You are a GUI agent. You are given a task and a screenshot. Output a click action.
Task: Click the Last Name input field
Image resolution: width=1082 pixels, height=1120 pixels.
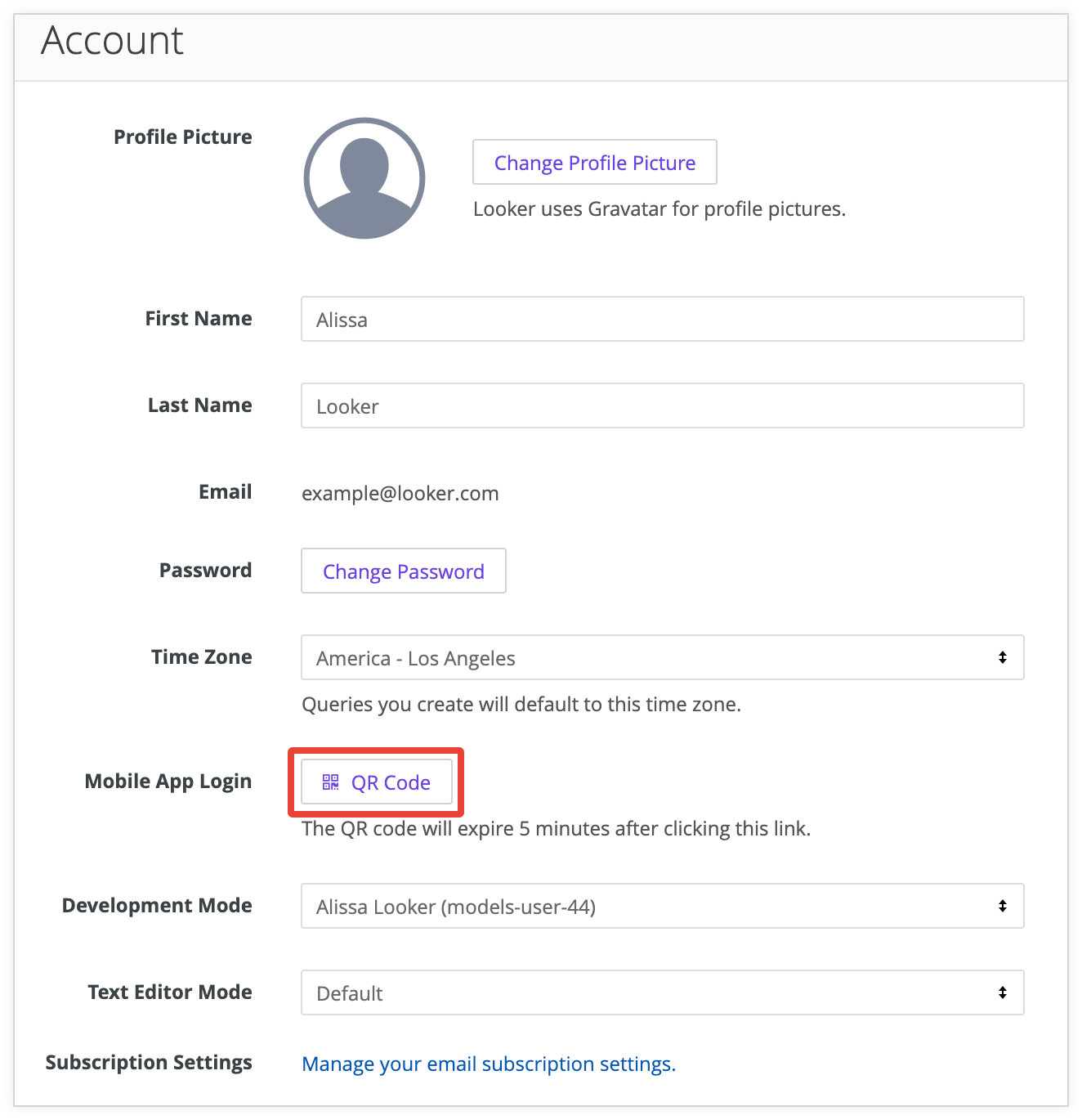click(662, 405)
